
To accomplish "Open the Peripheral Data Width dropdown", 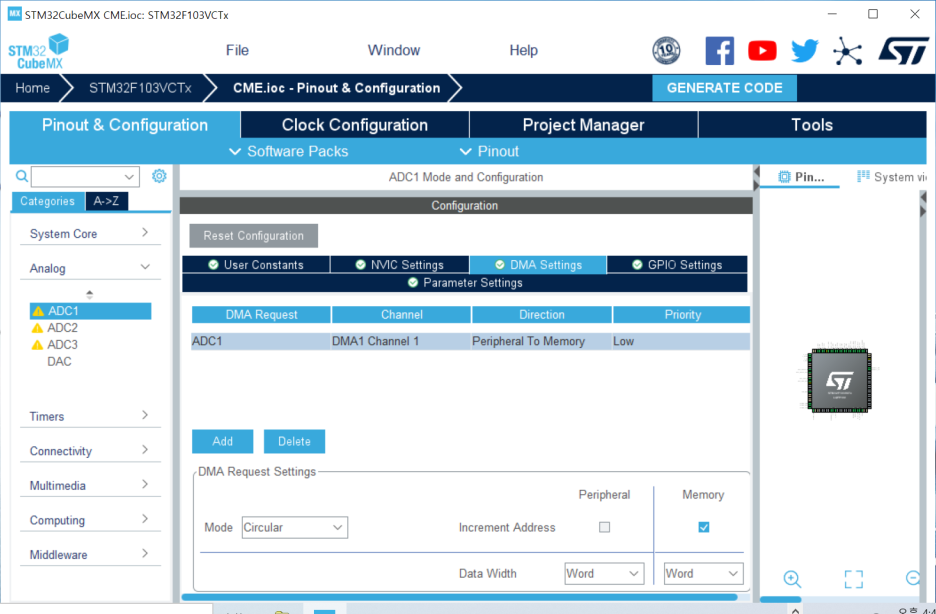I will (x=604, y=573).
